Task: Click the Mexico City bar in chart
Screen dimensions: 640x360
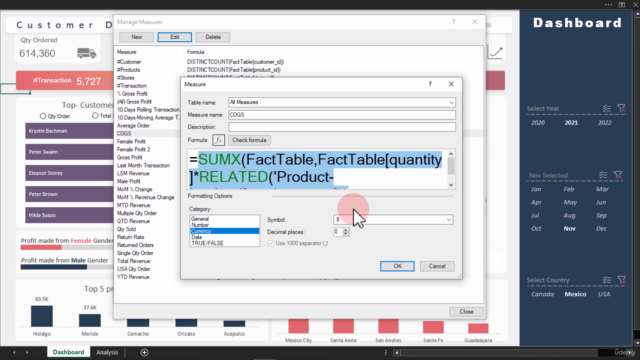Action: coord(298,326)
